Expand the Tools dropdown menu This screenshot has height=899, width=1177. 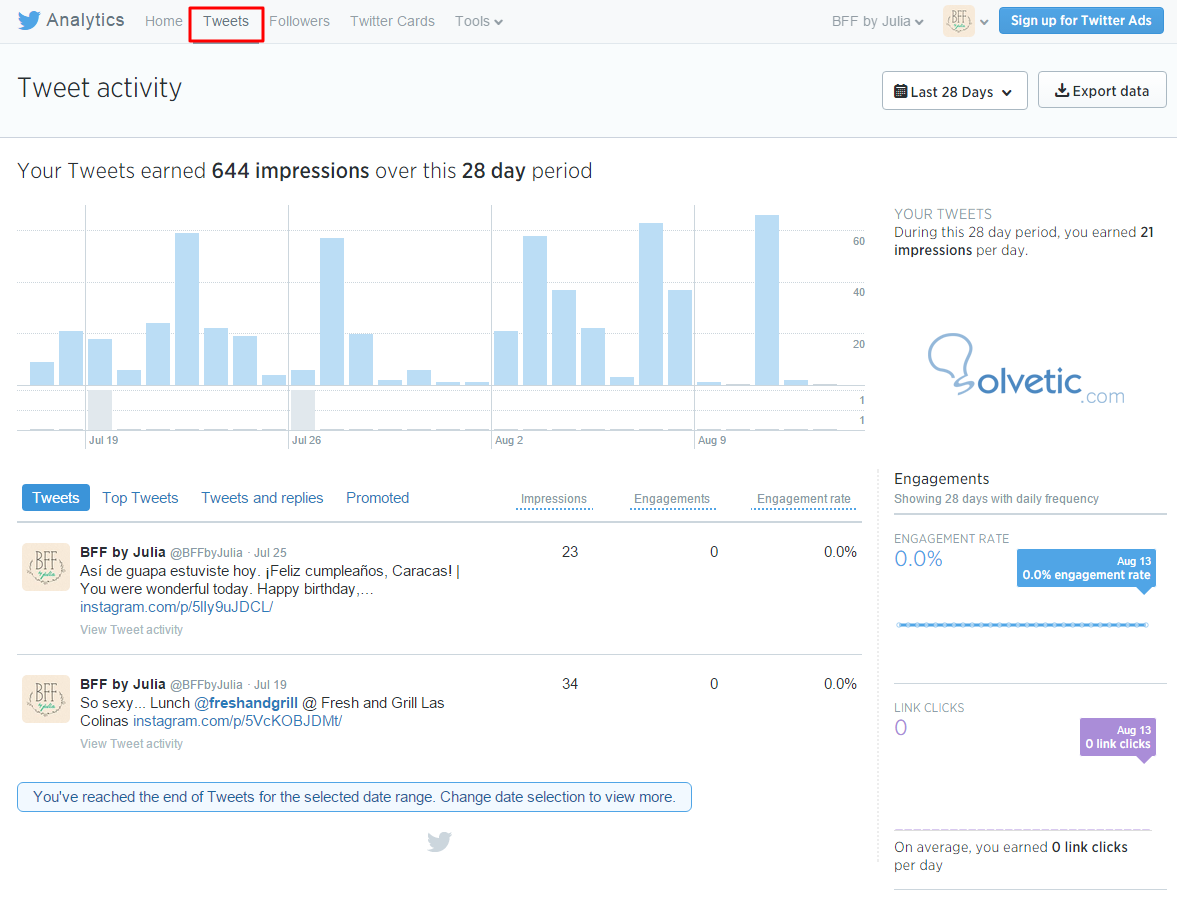(x=479, y=21)
